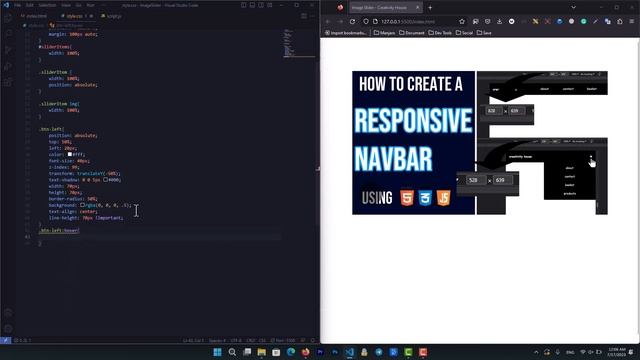Switch to the script.js editor tab
Image resolution: width=640 pixels, height=360 pixels.
pos(111,16)
